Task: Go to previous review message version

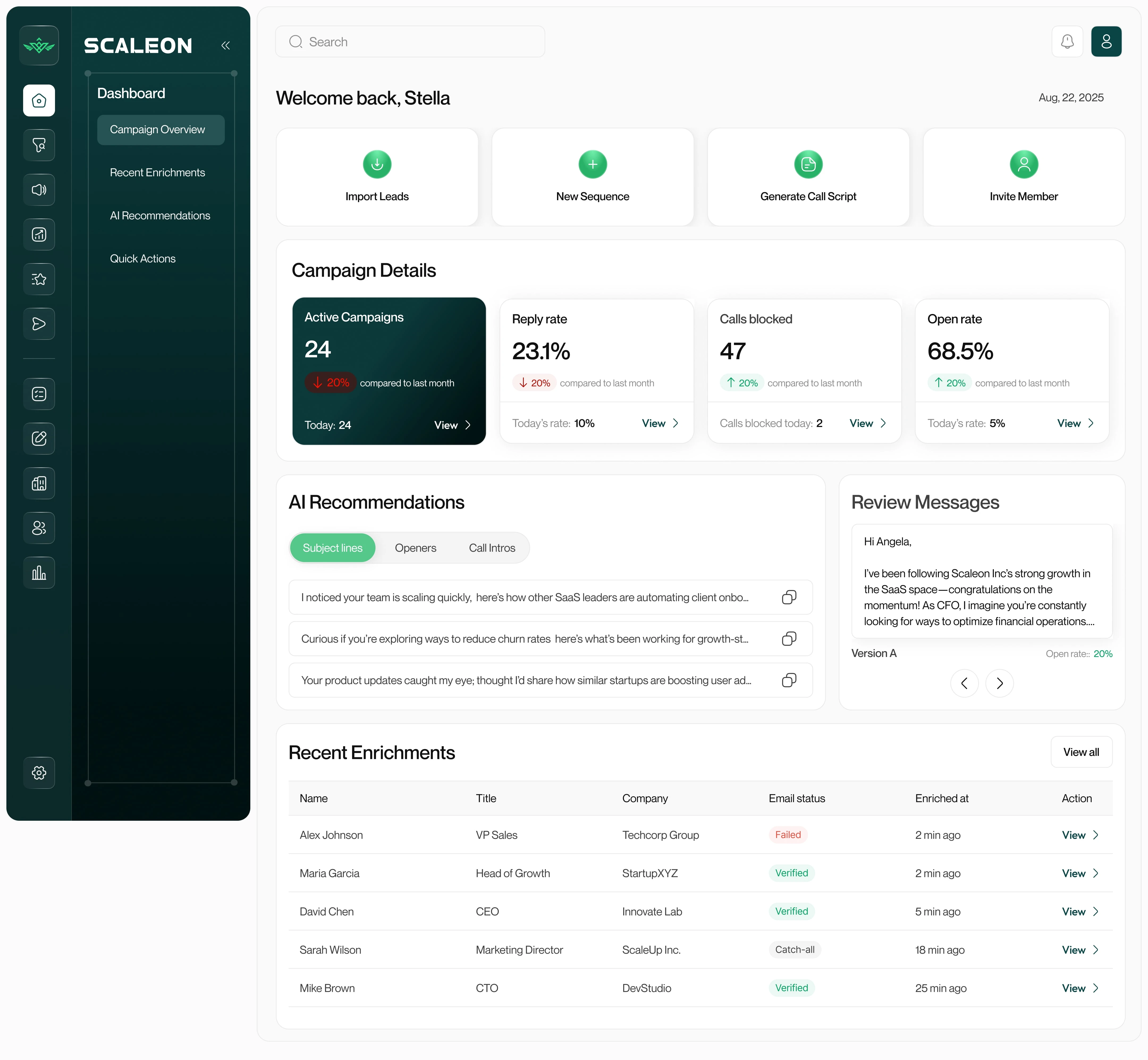Action: tap(964, 683)
